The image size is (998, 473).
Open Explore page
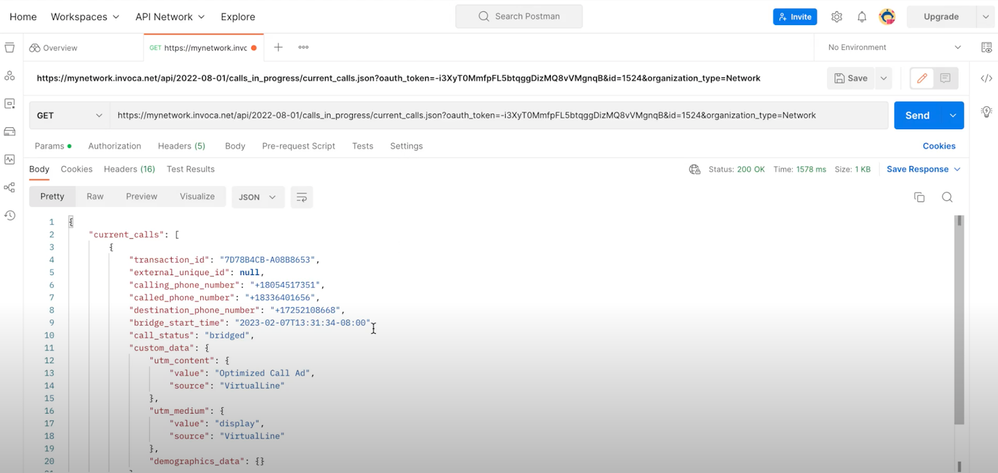[x=238, y=17]
